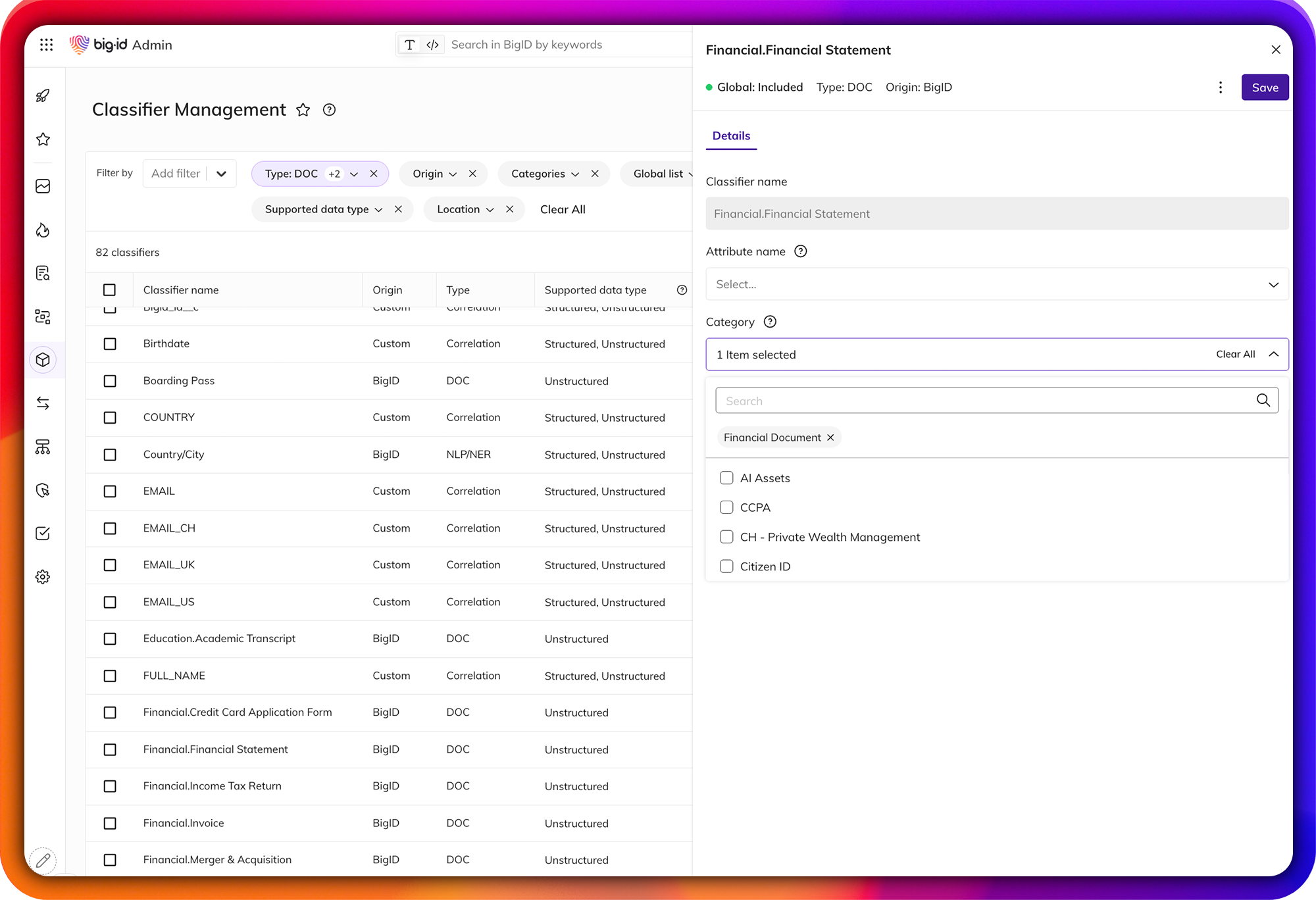Open the apps grid launcher icon
This screenshot has height=900, width=1316.
(46, 45)
